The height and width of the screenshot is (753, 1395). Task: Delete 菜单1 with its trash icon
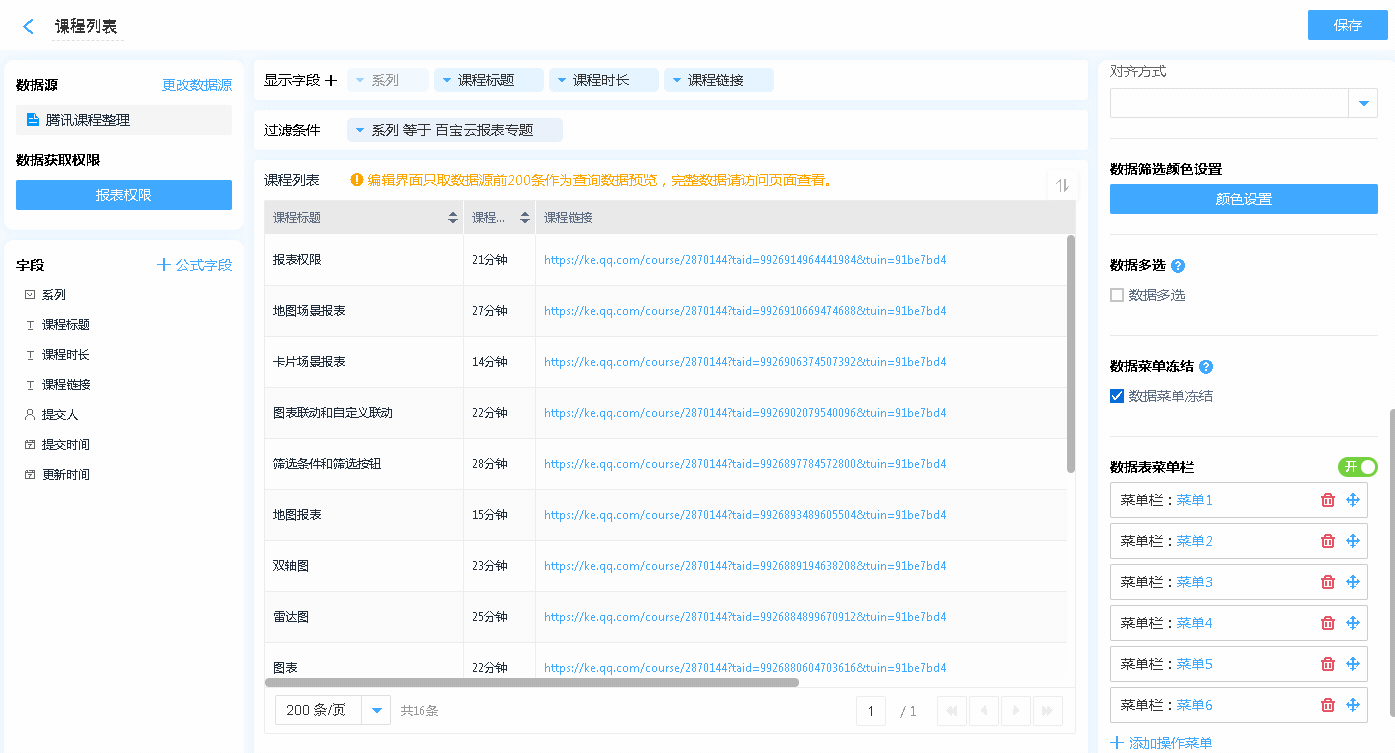[1328, 500]
